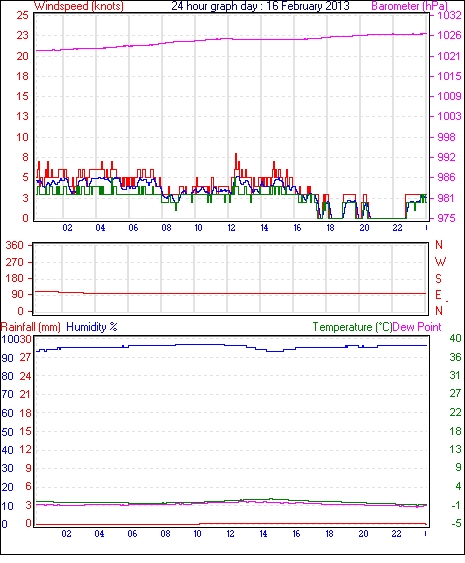Click hour 16 on wind graph axis
This screenshot has width=465, height=563.
click(297, 228)
